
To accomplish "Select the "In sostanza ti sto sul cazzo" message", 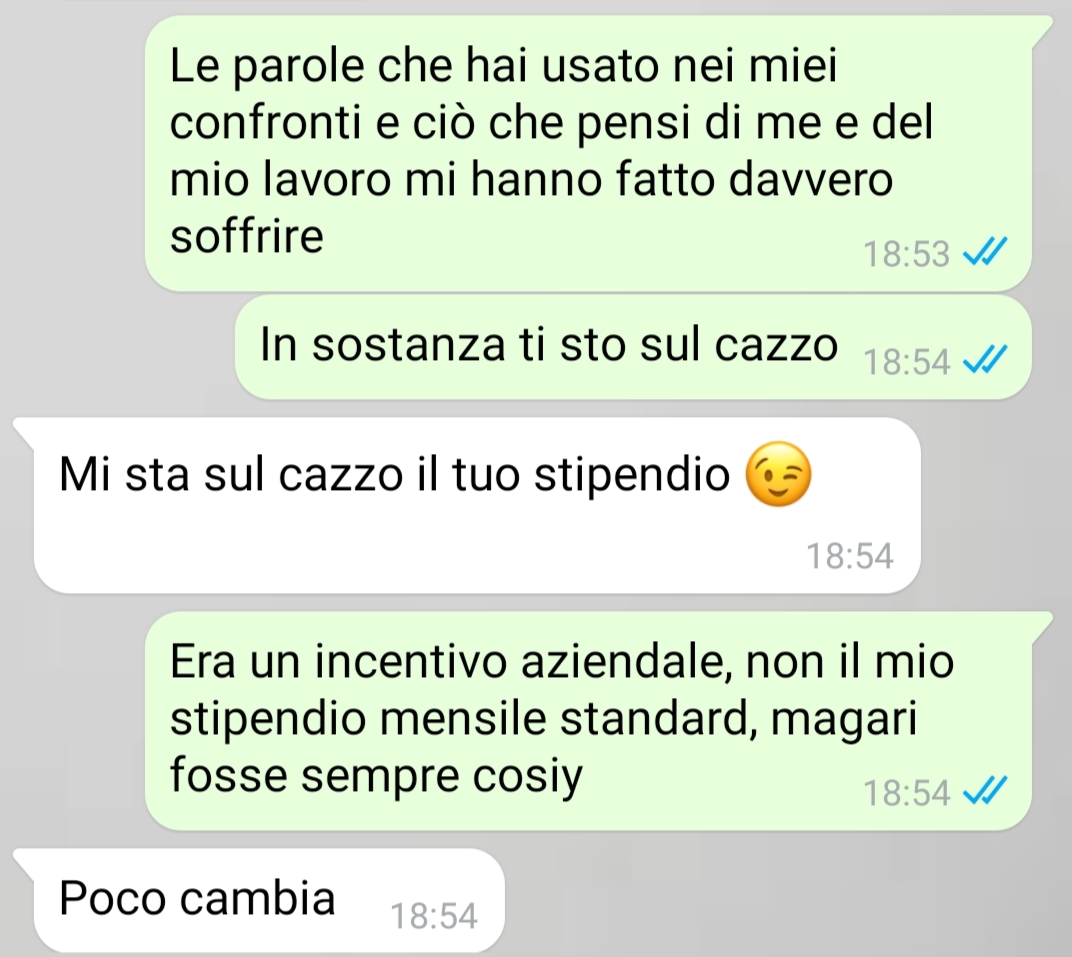I will [x=633, y=347].
